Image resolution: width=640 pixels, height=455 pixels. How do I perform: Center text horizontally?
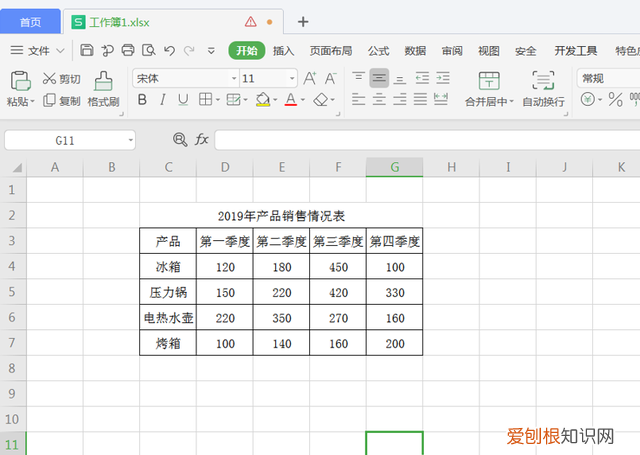[x=379, y=99]
